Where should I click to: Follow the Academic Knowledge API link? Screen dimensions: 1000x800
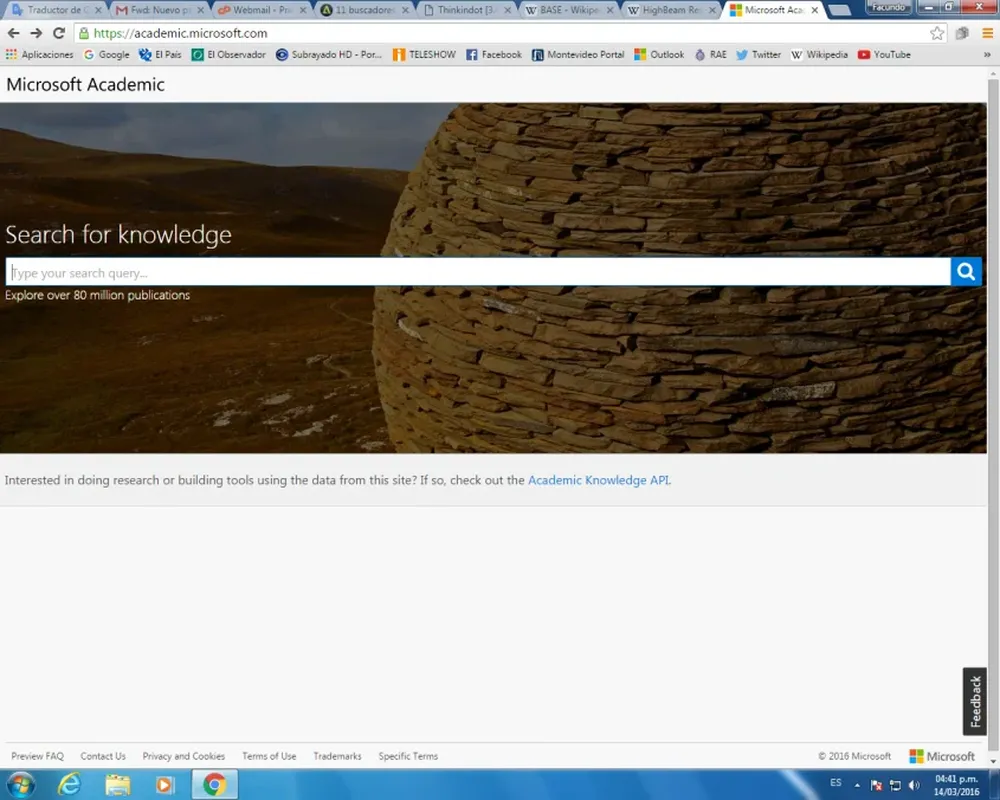(598, 480)
